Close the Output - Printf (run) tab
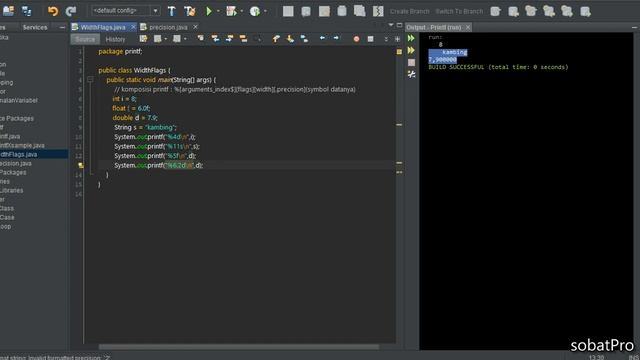Image resolution: width=640 pixels, height=360 pixels. click(468, 27)
